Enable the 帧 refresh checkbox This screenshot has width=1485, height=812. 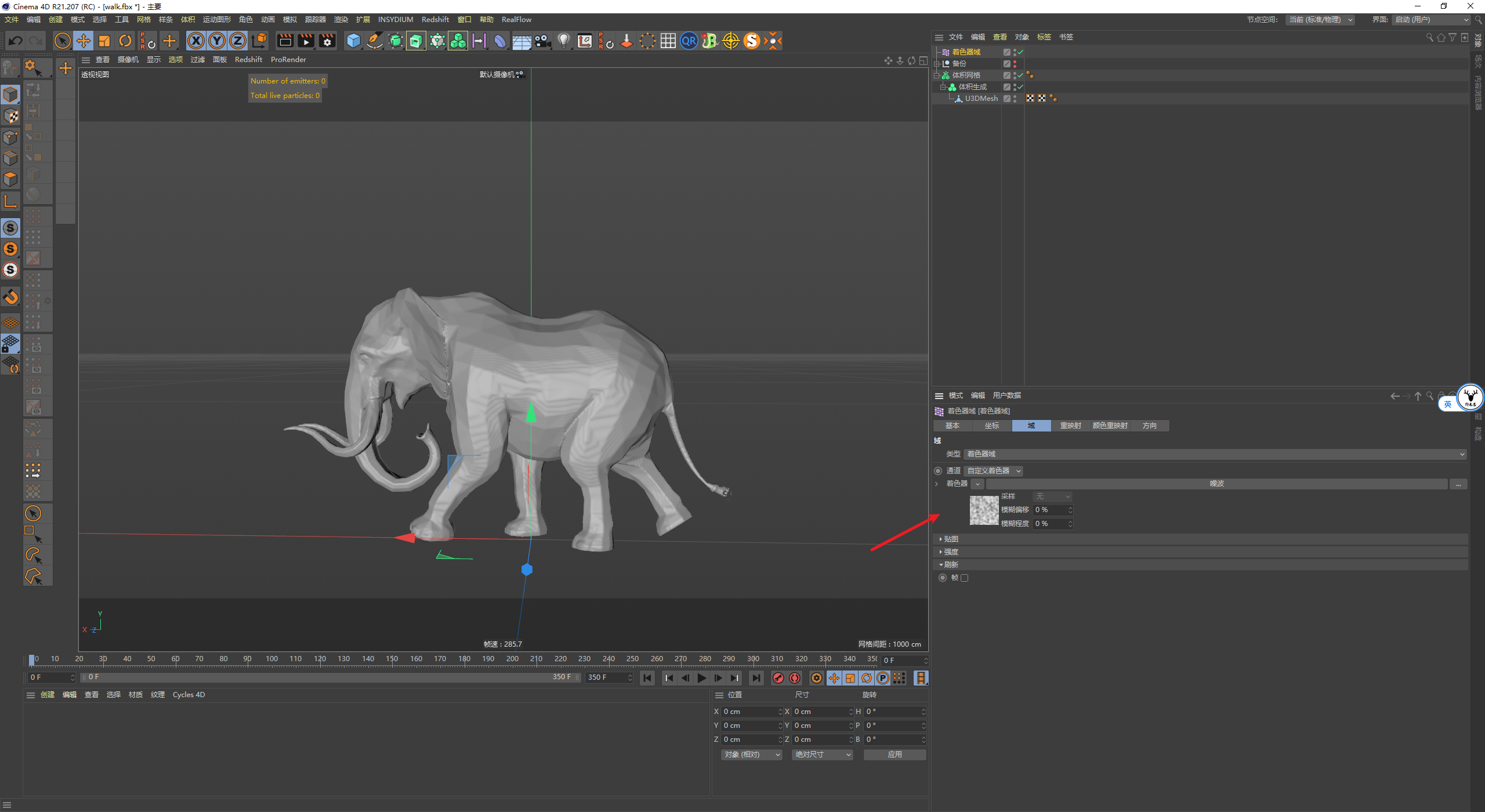(x=965, y=578)
